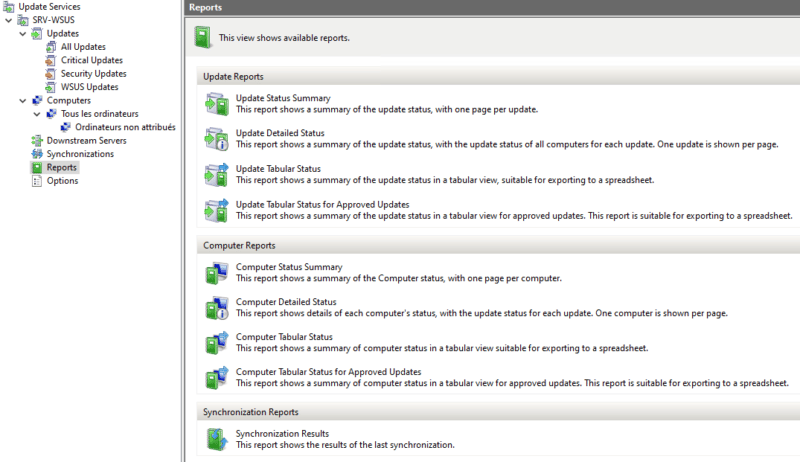Click the Downstream Servers icon

37,141
